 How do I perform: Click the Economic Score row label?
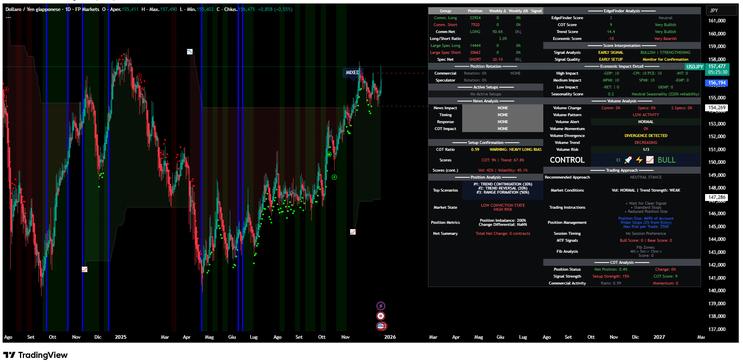(x=567, y=38)
